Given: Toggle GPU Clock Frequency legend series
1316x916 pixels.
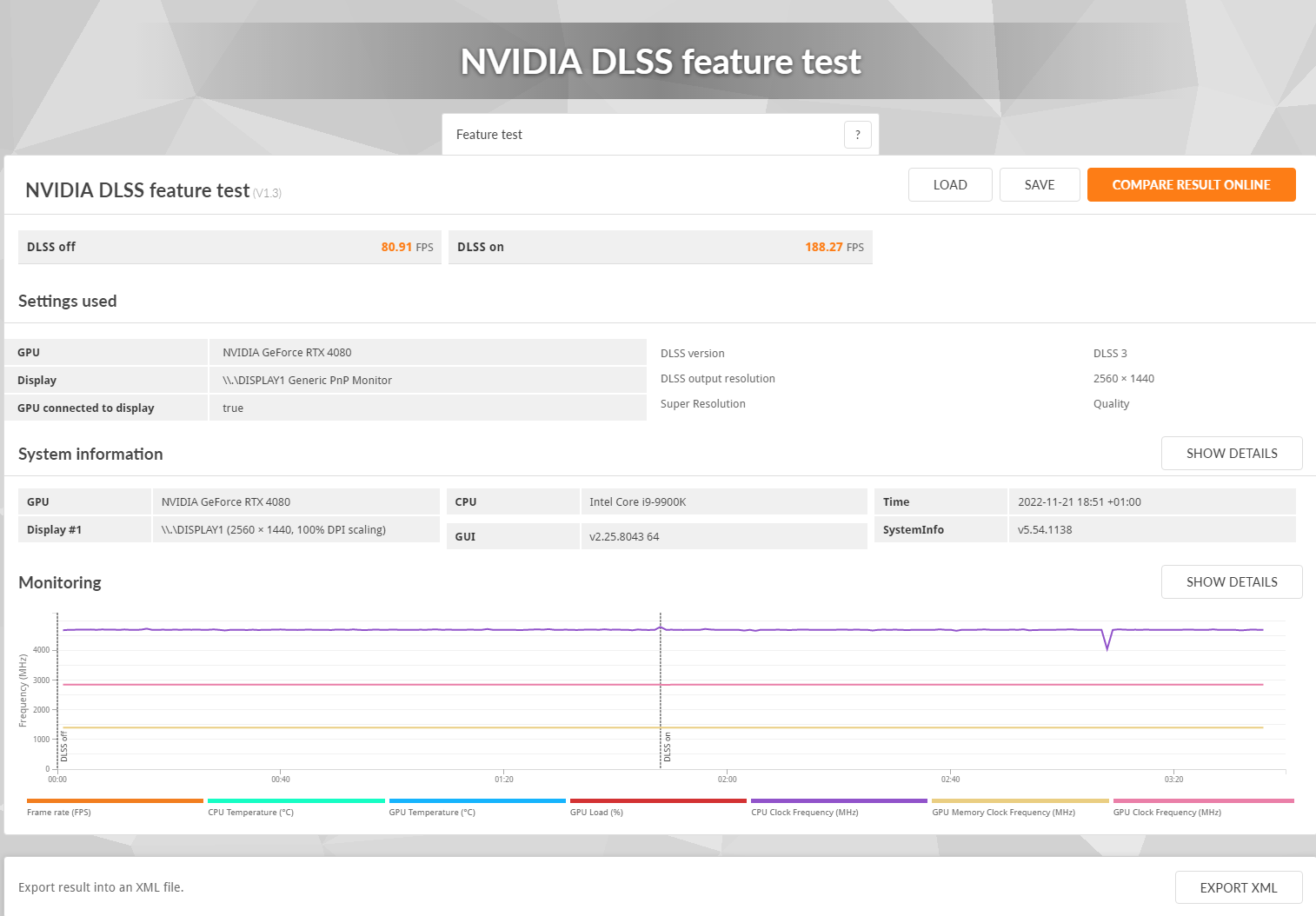Looking at the screenshot, I should (1203, 808).
